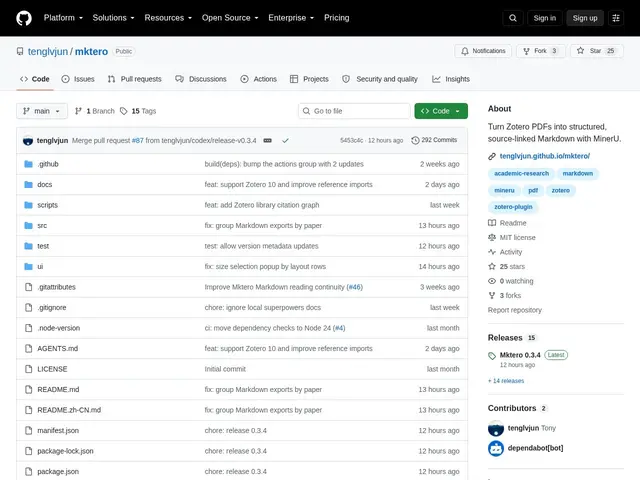
Task: Open the .node-version file
Action: [x=59, y=328]
